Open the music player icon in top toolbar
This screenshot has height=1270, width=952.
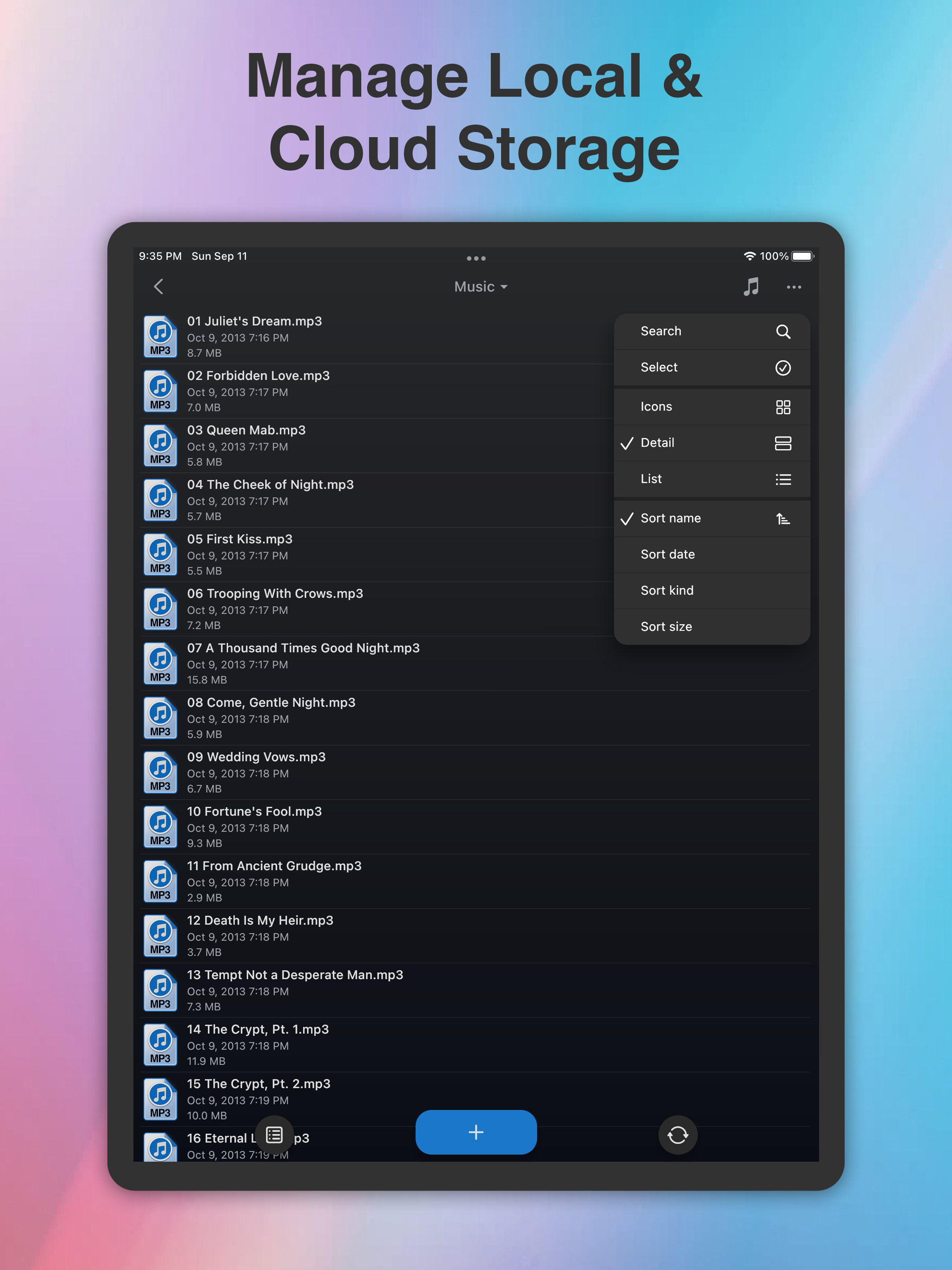tap(750, 287)
